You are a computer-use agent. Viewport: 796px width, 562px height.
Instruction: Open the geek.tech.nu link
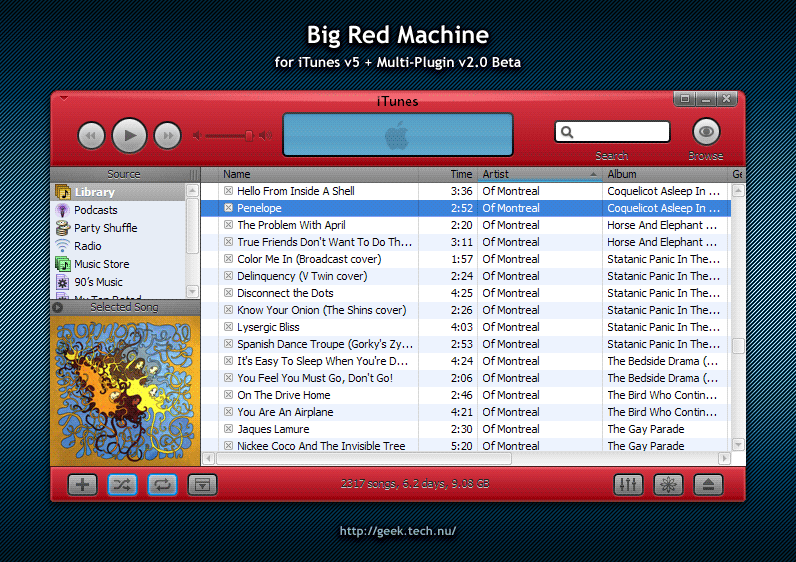pyautogui.click(x=397, y=531)
